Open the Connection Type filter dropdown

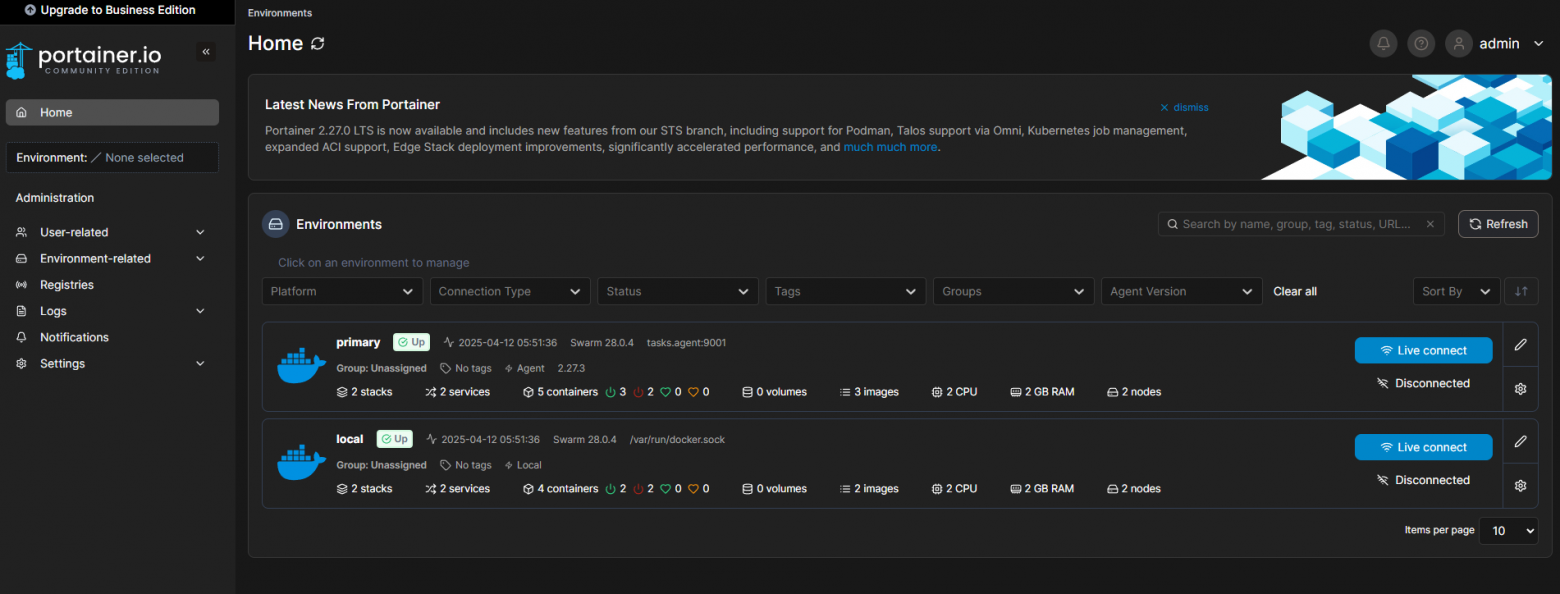(x=510, y=291)
